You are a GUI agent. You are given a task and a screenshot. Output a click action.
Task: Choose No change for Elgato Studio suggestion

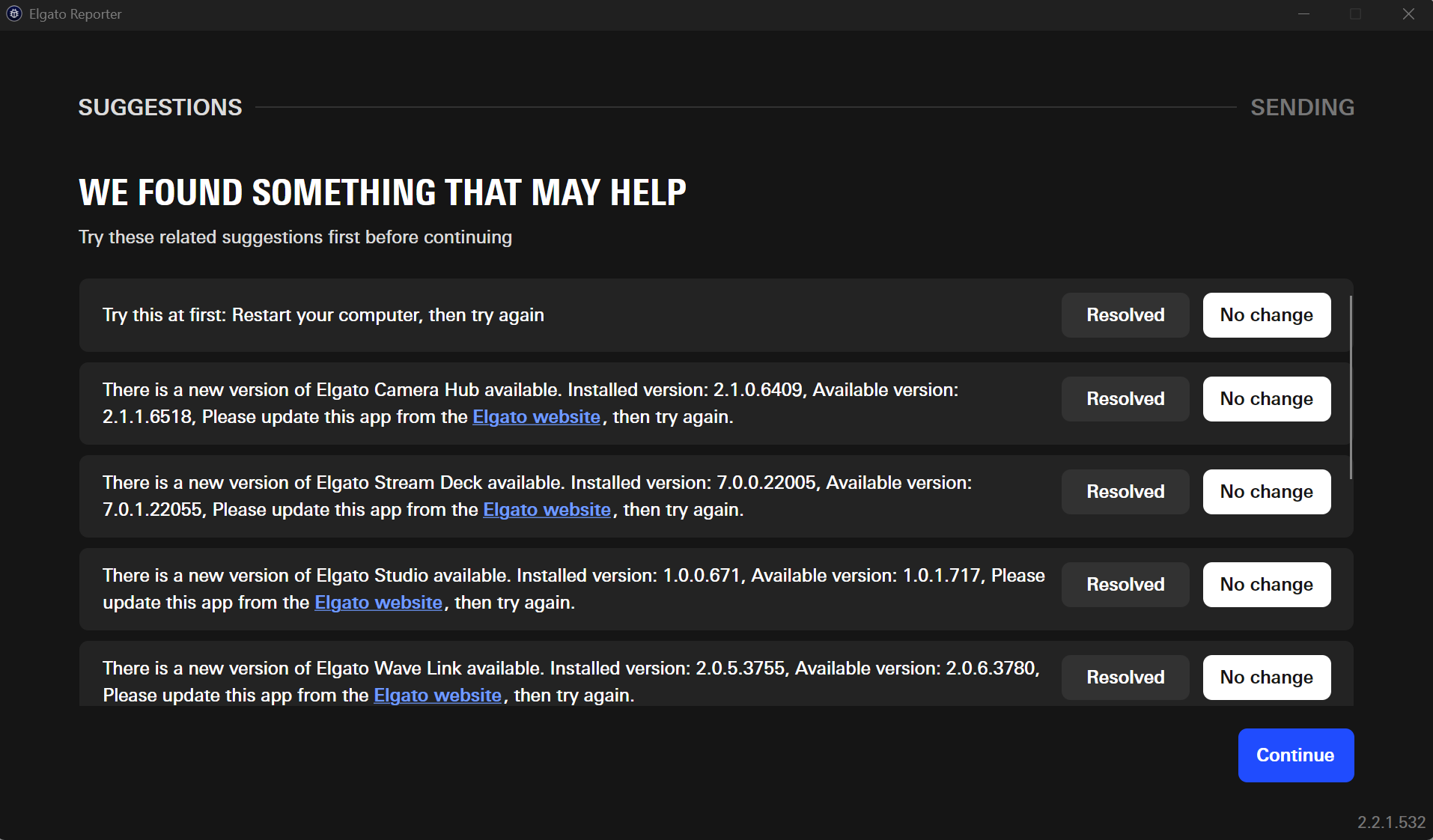1266,585
